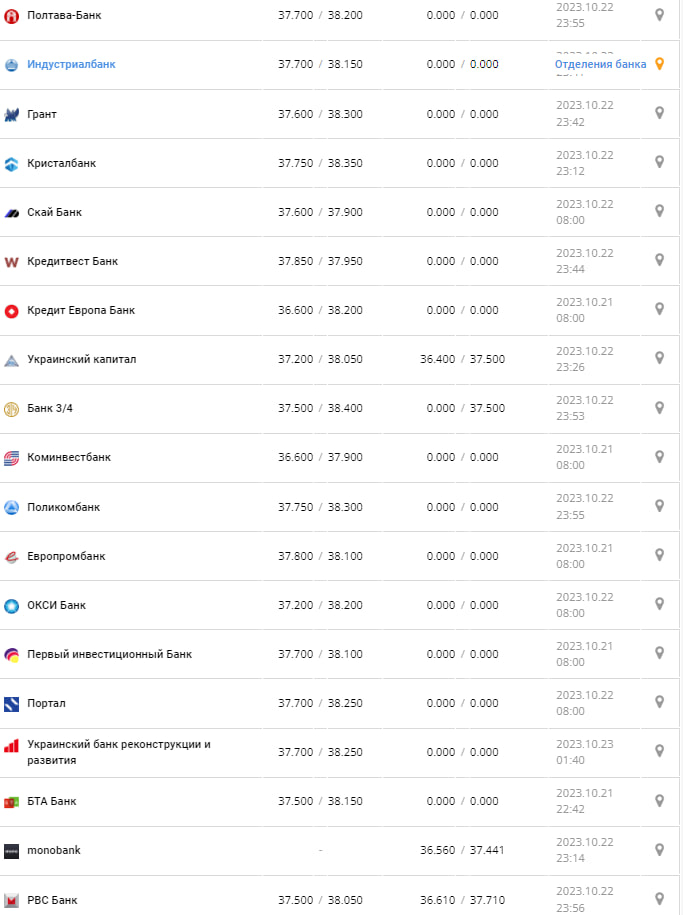Click the map pin for Кристалбанк row
This screenshot has width=683, height=915.
click(659, 162)
